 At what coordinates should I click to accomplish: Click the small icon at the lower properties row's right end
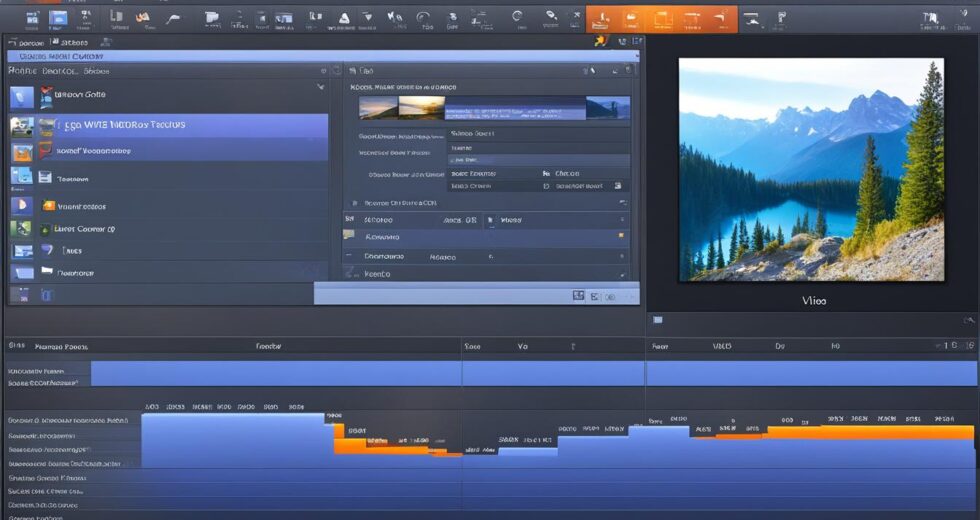[x=618, y=186]
